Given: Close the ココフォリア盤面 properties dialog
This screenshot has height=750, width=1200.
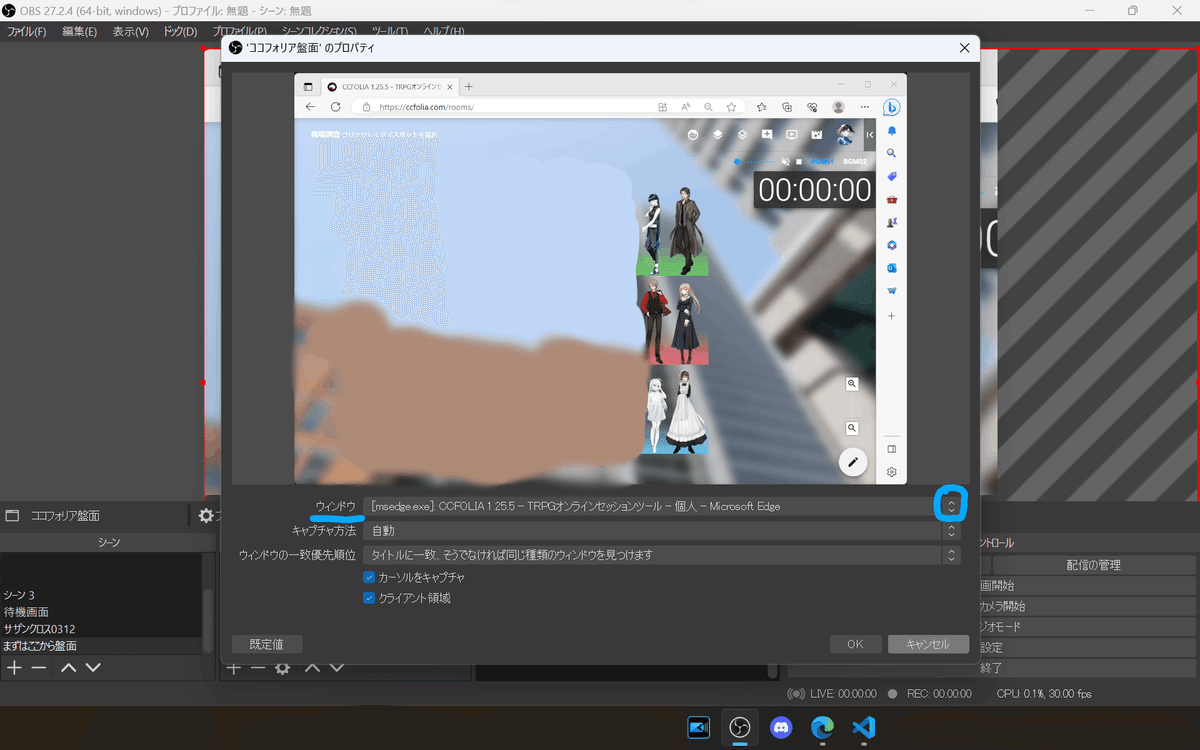Looking at the screenshot, I should tap(964, 47).
